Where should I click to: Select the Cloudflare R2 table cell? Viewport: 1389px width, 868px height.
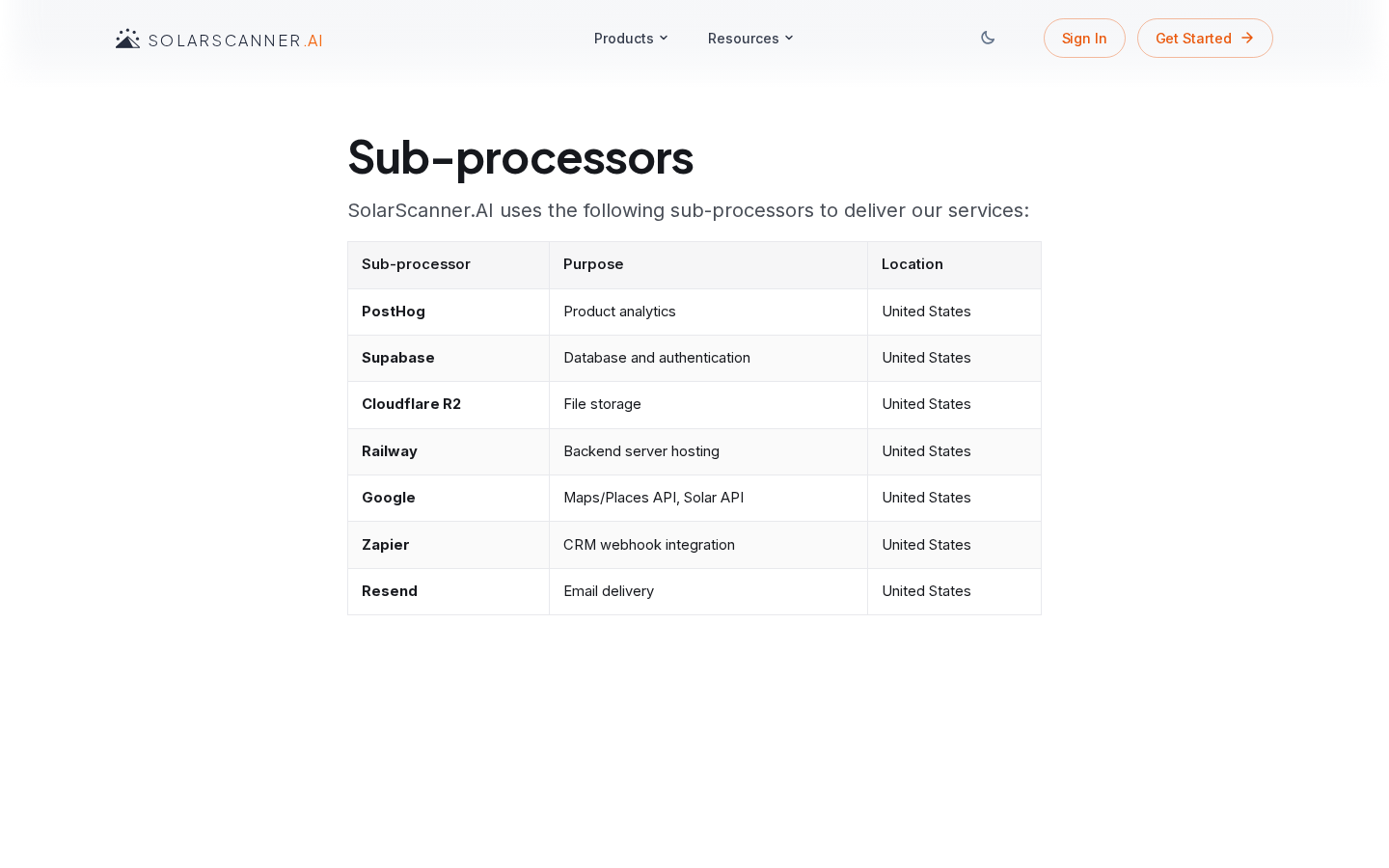tap(449, 404)
